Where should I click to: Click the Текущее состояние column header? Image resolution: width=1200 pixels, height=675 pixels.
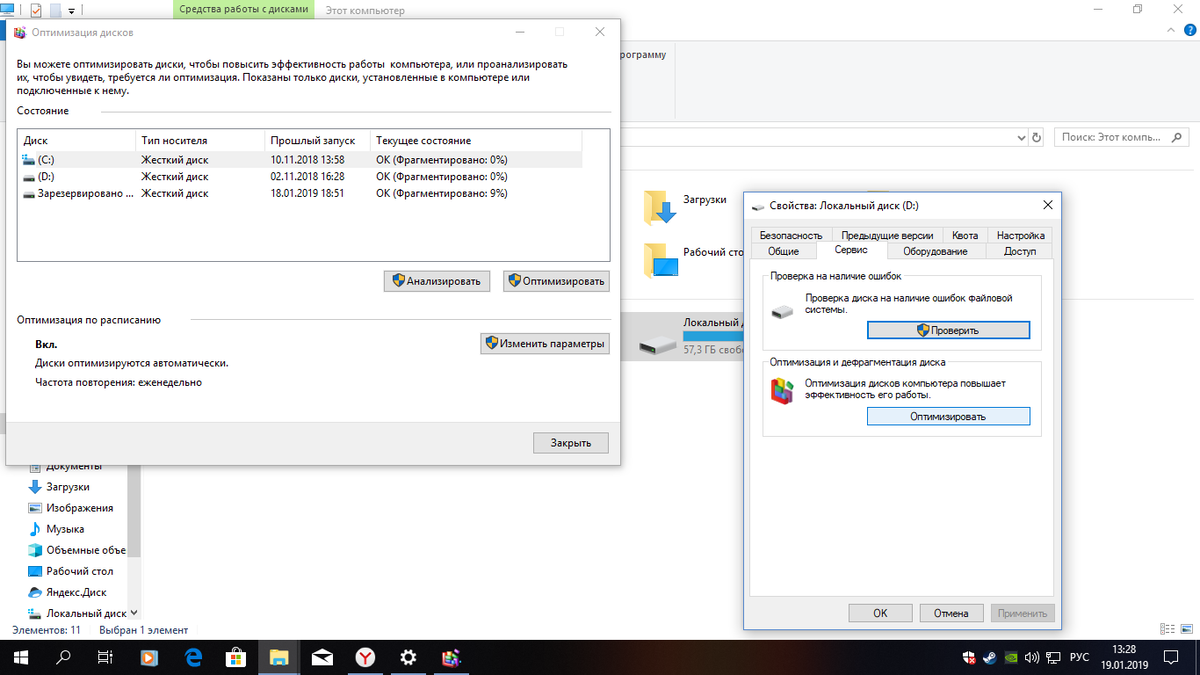(x=476, y=140)
